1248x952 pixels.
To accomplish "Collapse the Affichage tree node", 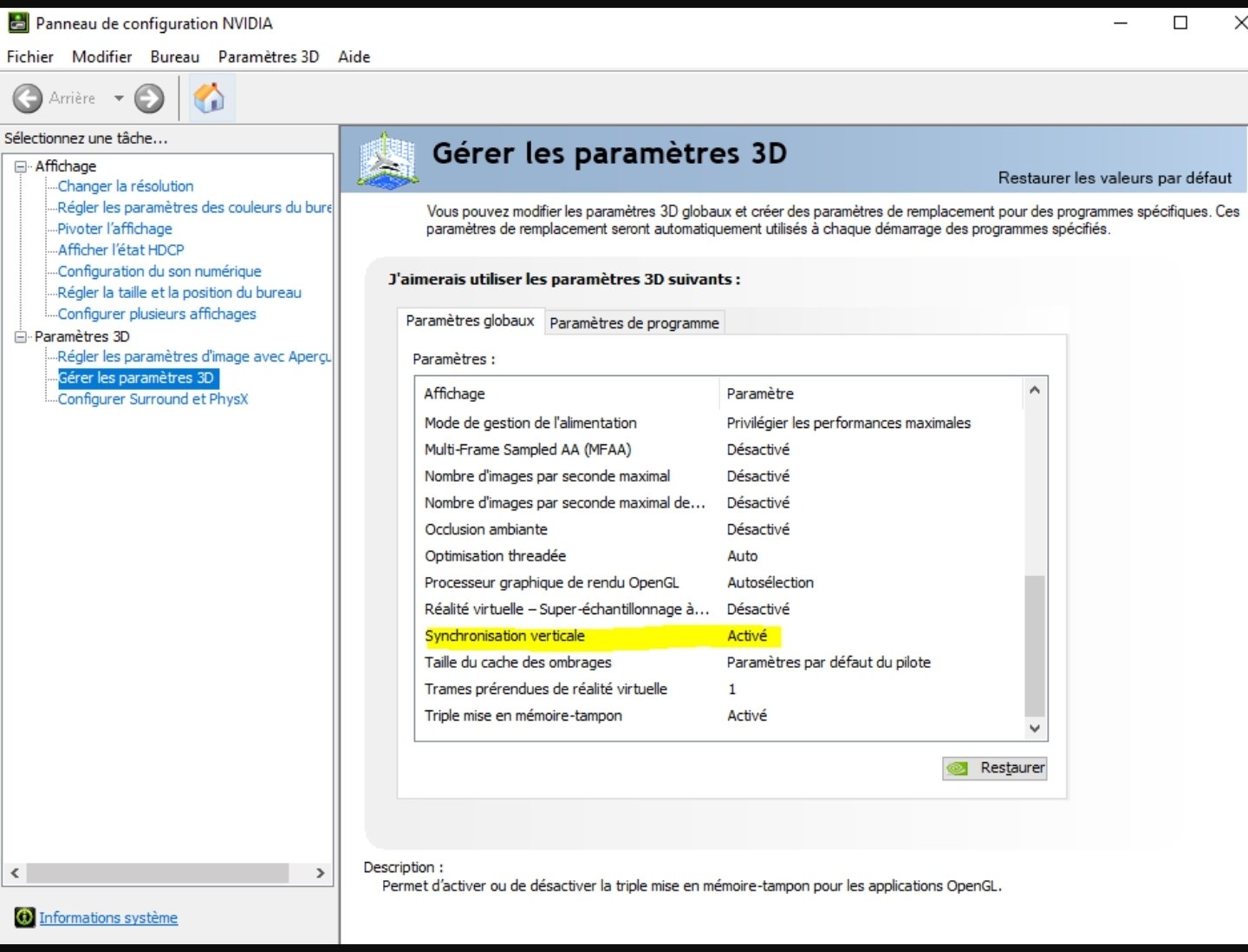I will coord(21,166).
